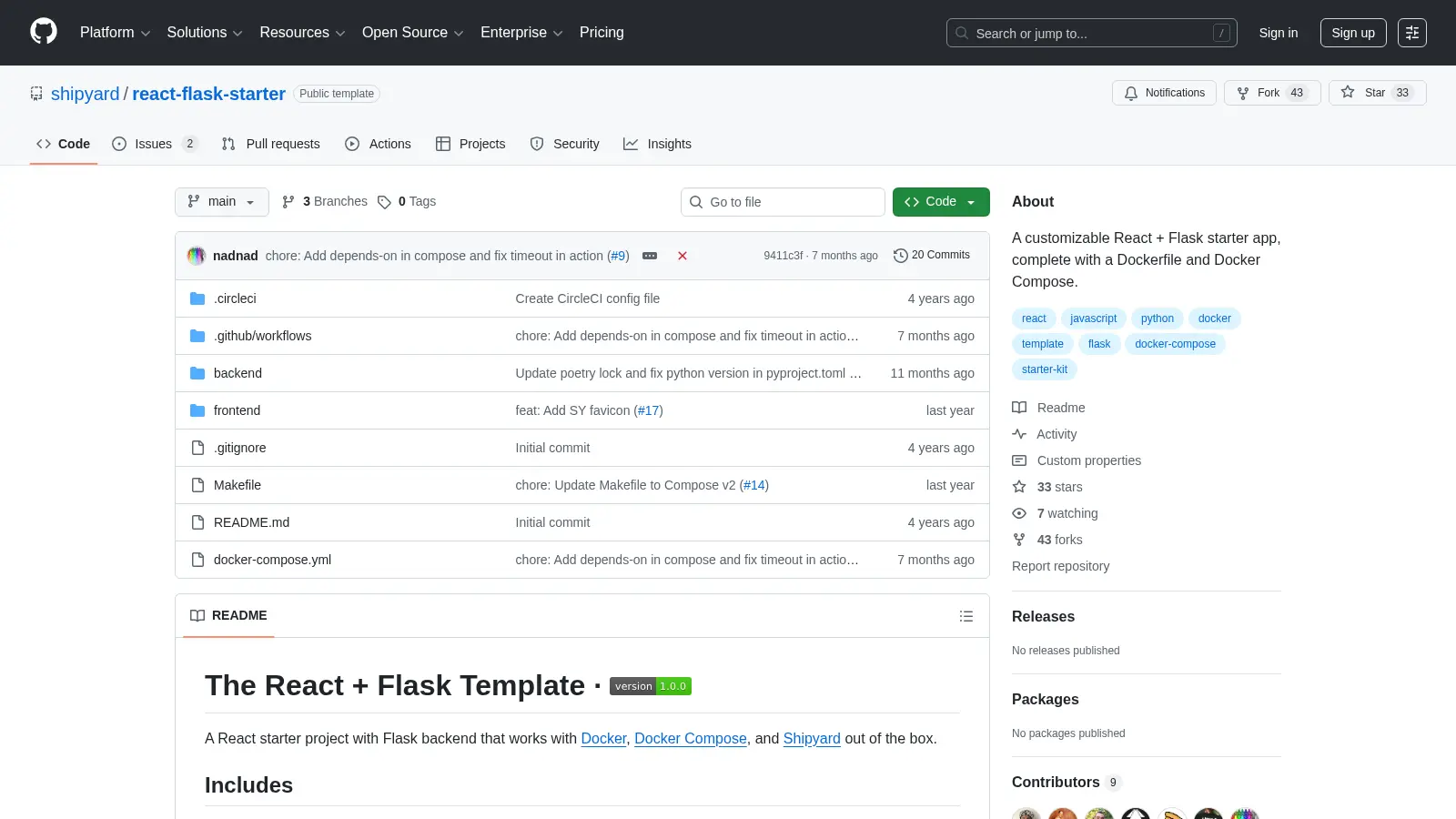Open the green Code dropdown button

[x=941, y=202]
